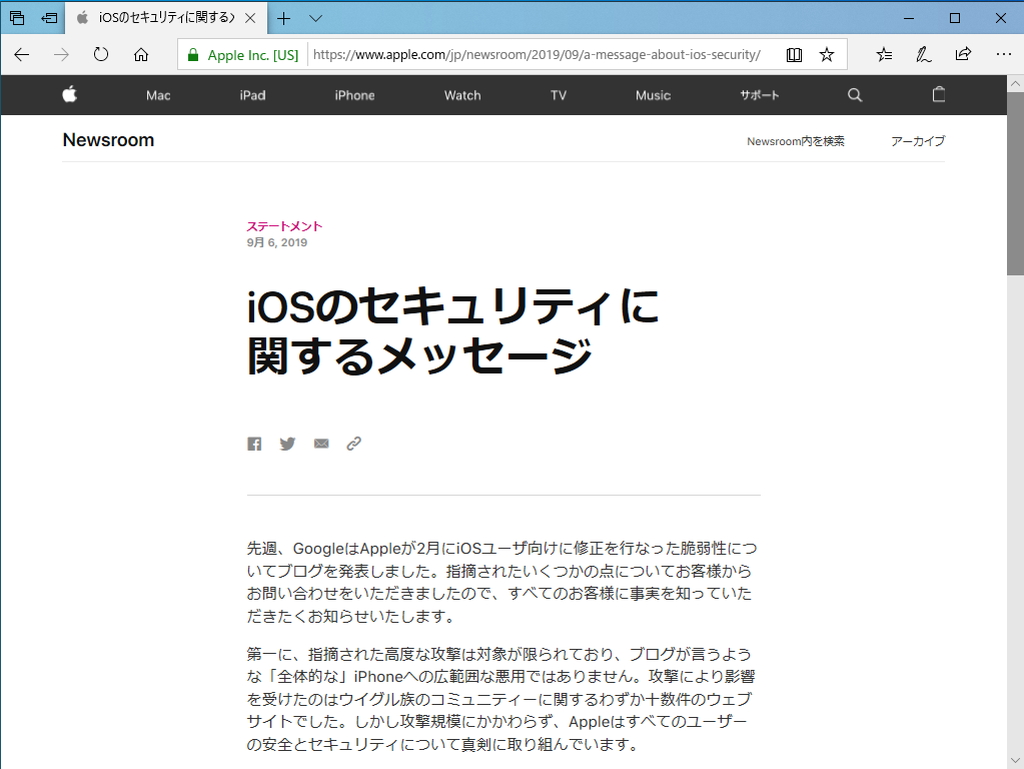The image size is (1024, 769).
Task: View certificate info via Apple Inc. [US] badge
Action: pyautogui.click(x=241, y=55)
